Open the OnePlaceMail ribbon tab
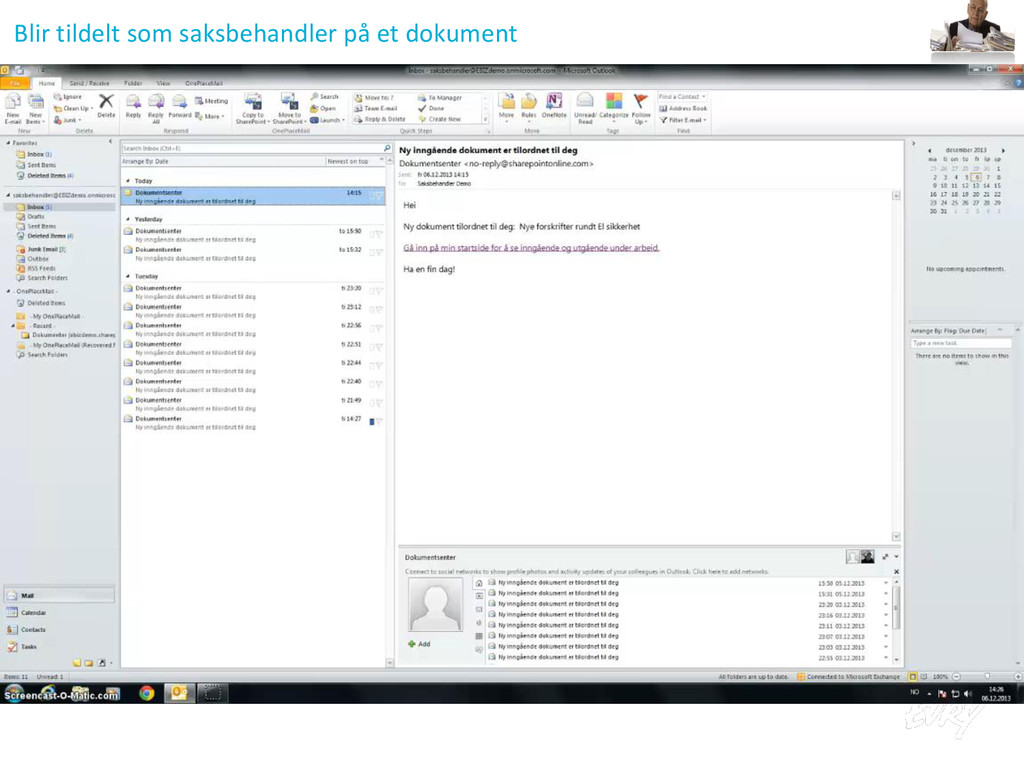The height and width of the screenshot is (768, 1024). pyautogui.click(x=204, y=84)
